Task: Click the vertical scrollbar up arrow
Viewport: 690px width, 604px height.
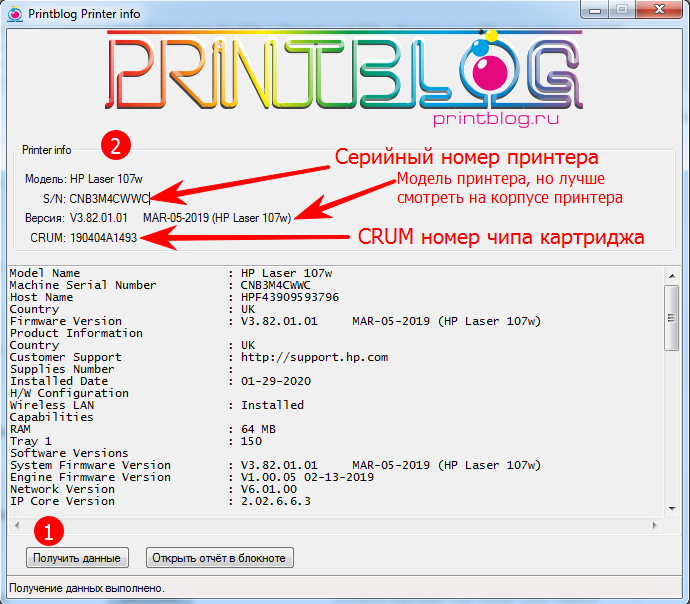Action: click(x=672, y=276)
